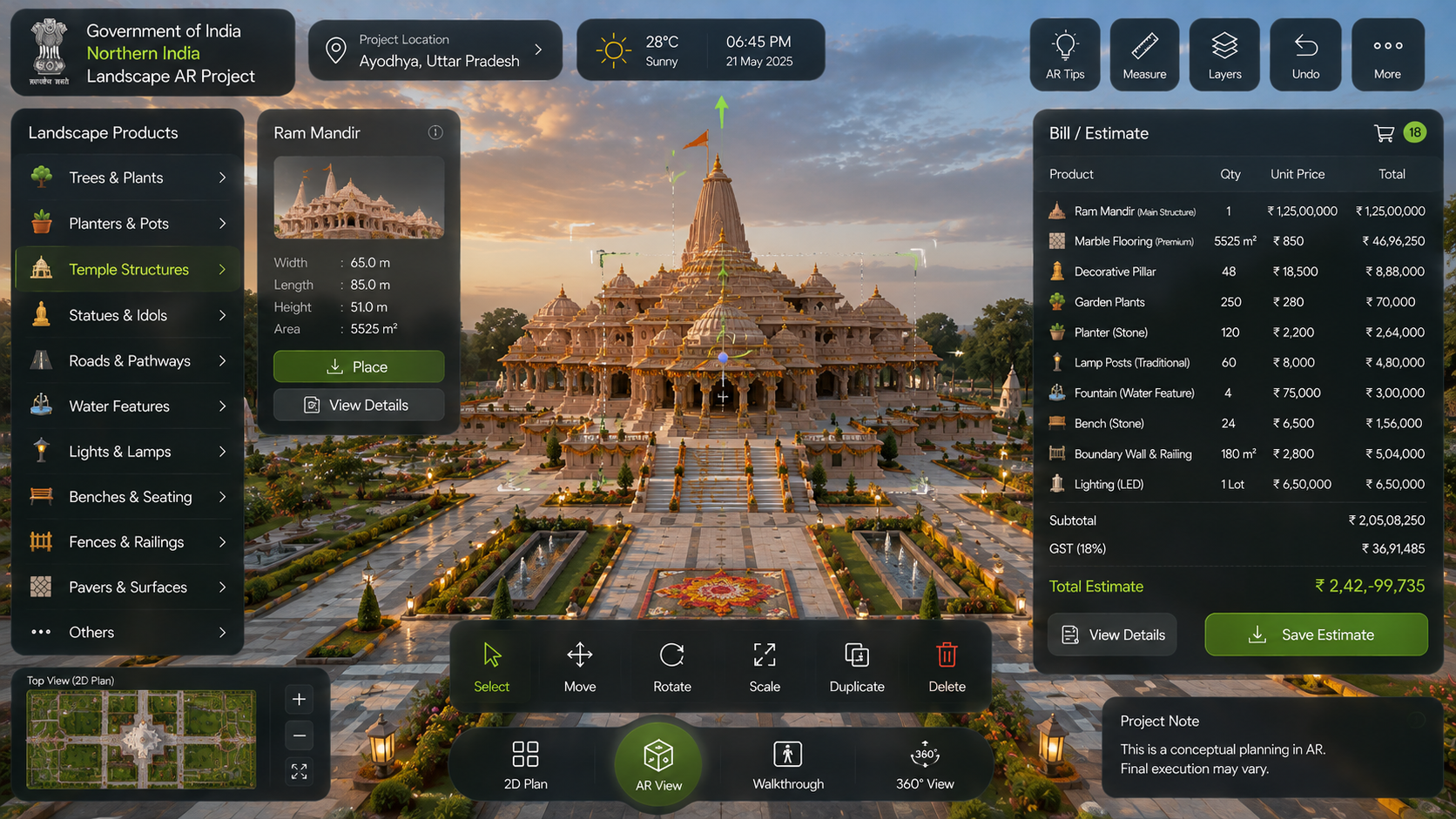Open Project Location selector
The image size is (1456, 819).
click(x=435, y=50)
